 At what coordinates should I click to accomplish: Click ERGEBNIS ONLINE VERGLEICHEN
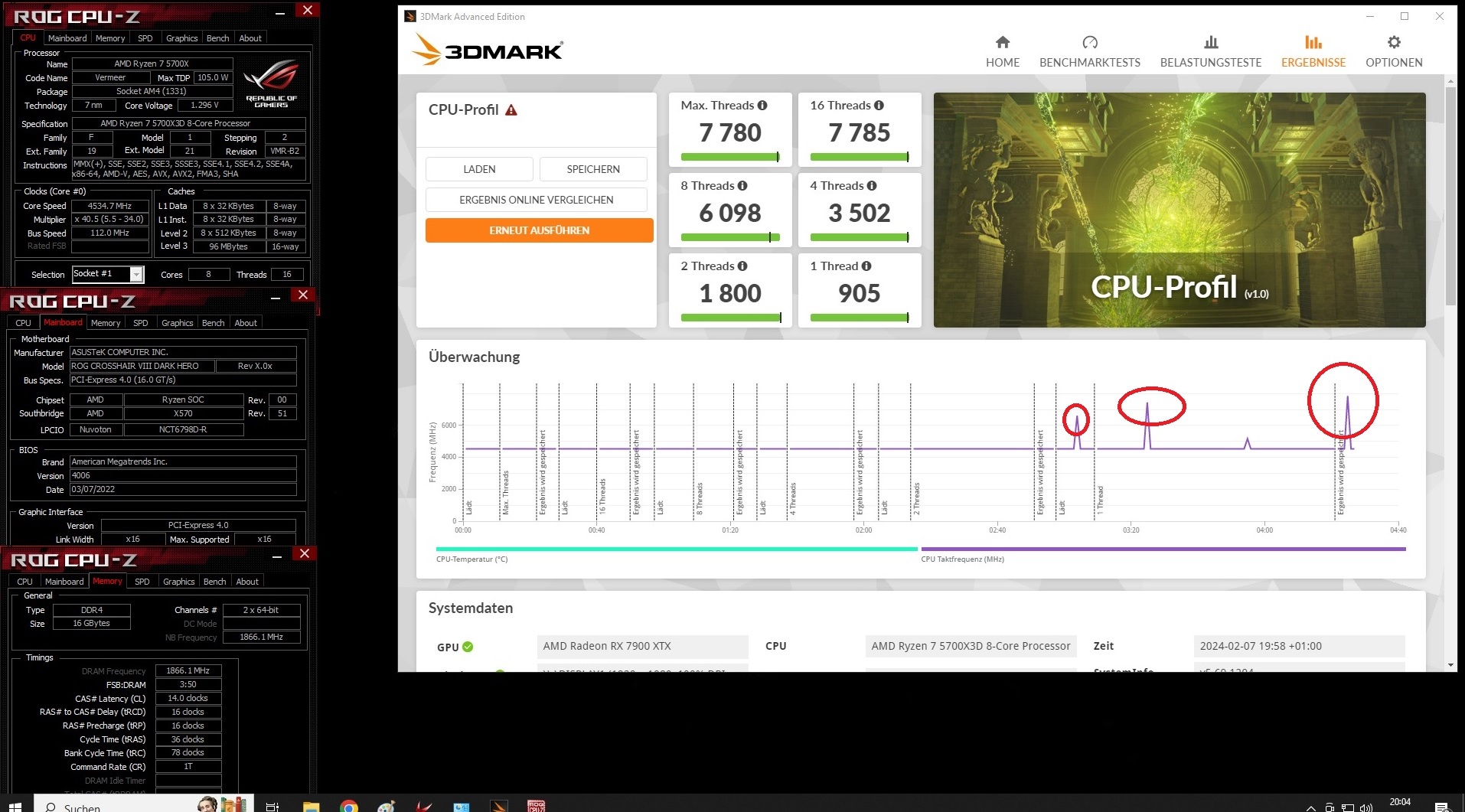point(536,199)
